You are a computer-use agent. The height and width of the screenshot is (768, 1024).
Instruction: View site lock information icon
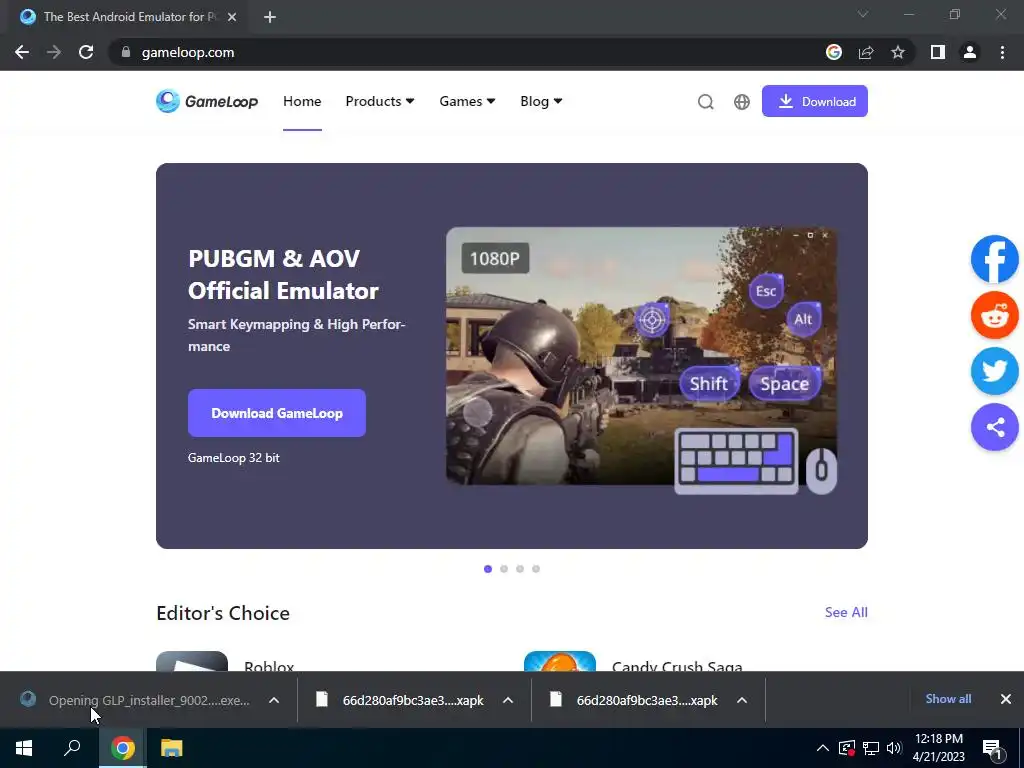[x=126, y=52]
